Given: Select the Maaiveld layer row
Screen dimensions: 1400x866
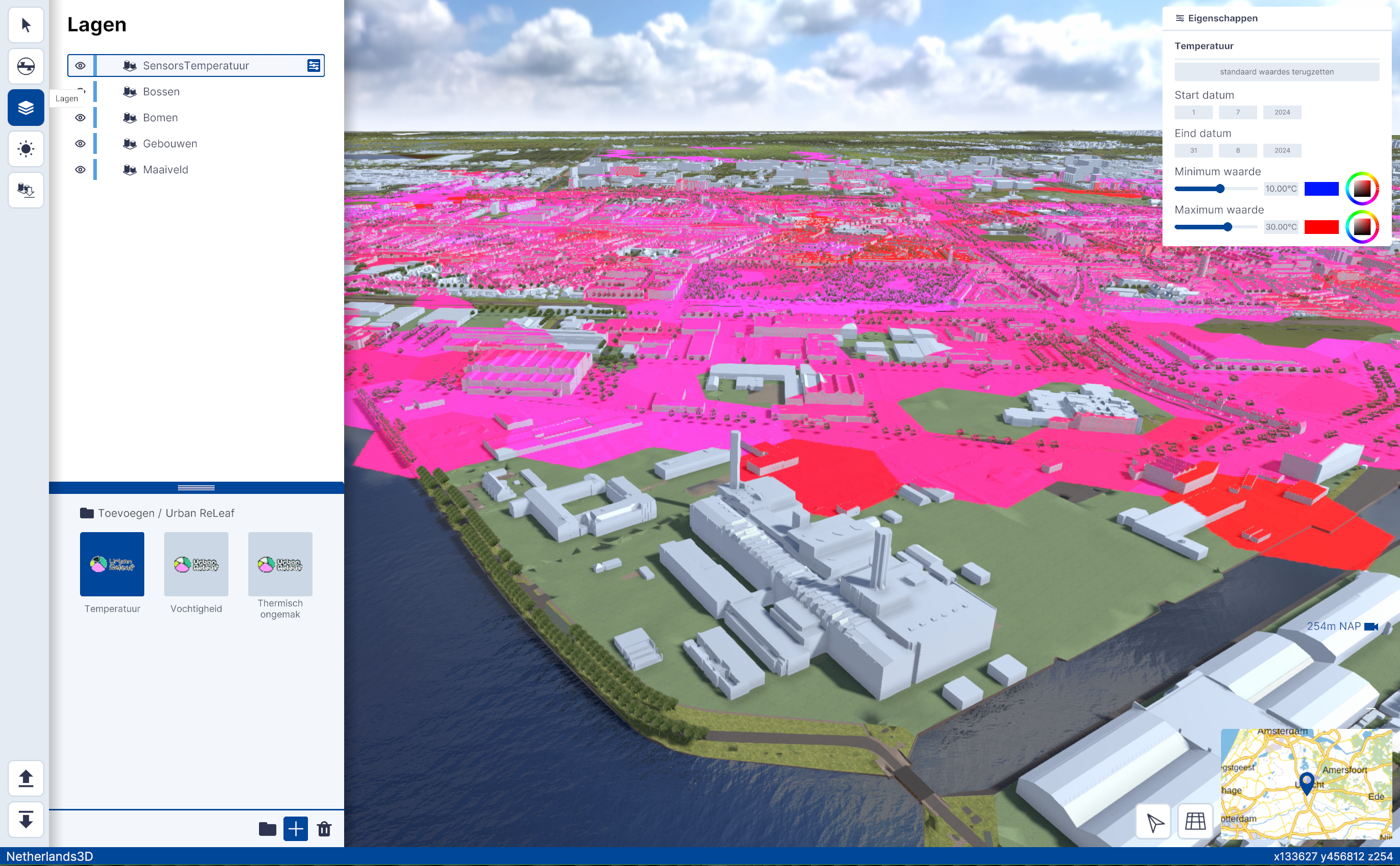Looking at the screenshot, I should coord(196,170).
